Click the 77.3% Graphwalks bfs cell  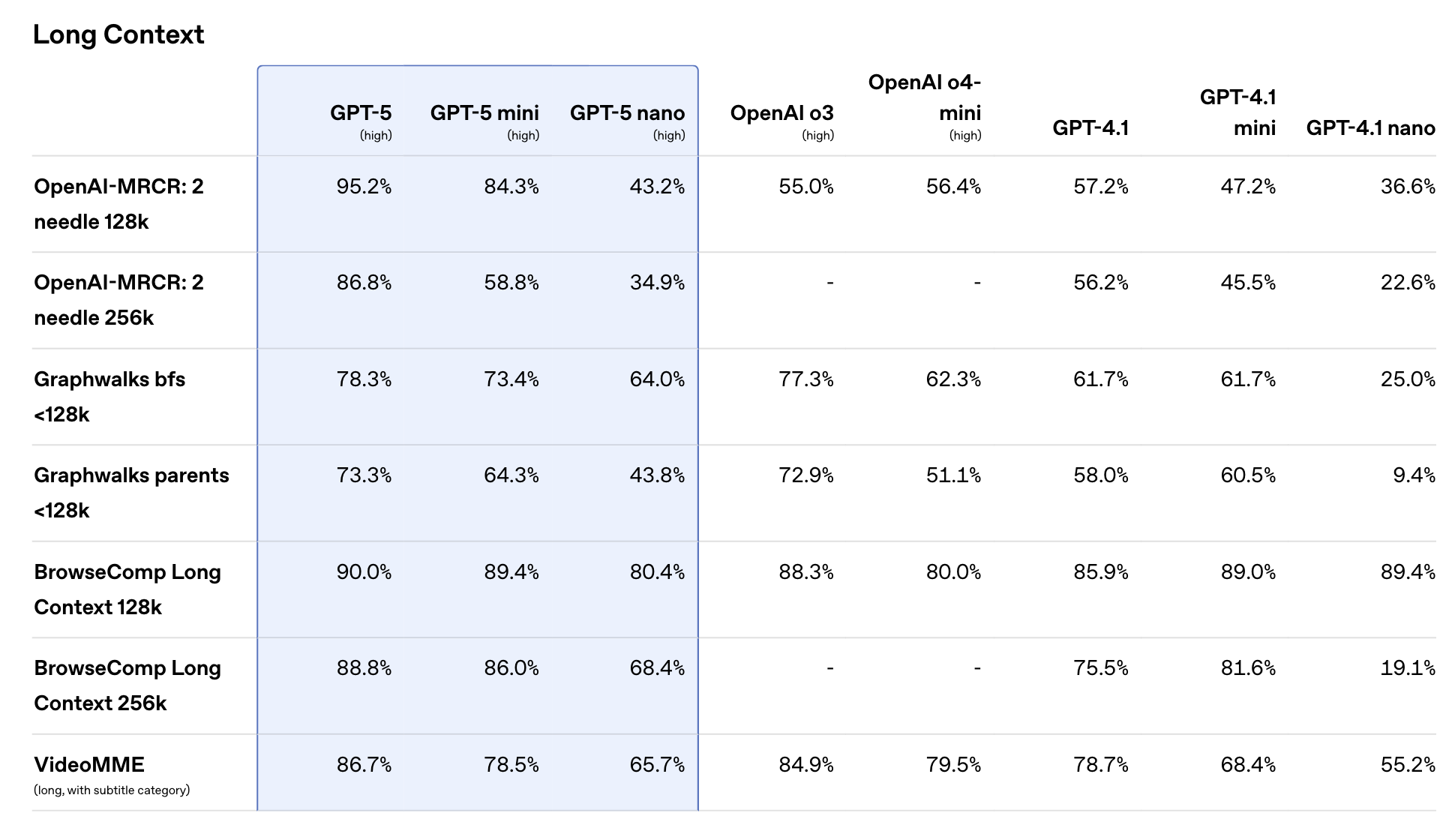tap(806, 379)
